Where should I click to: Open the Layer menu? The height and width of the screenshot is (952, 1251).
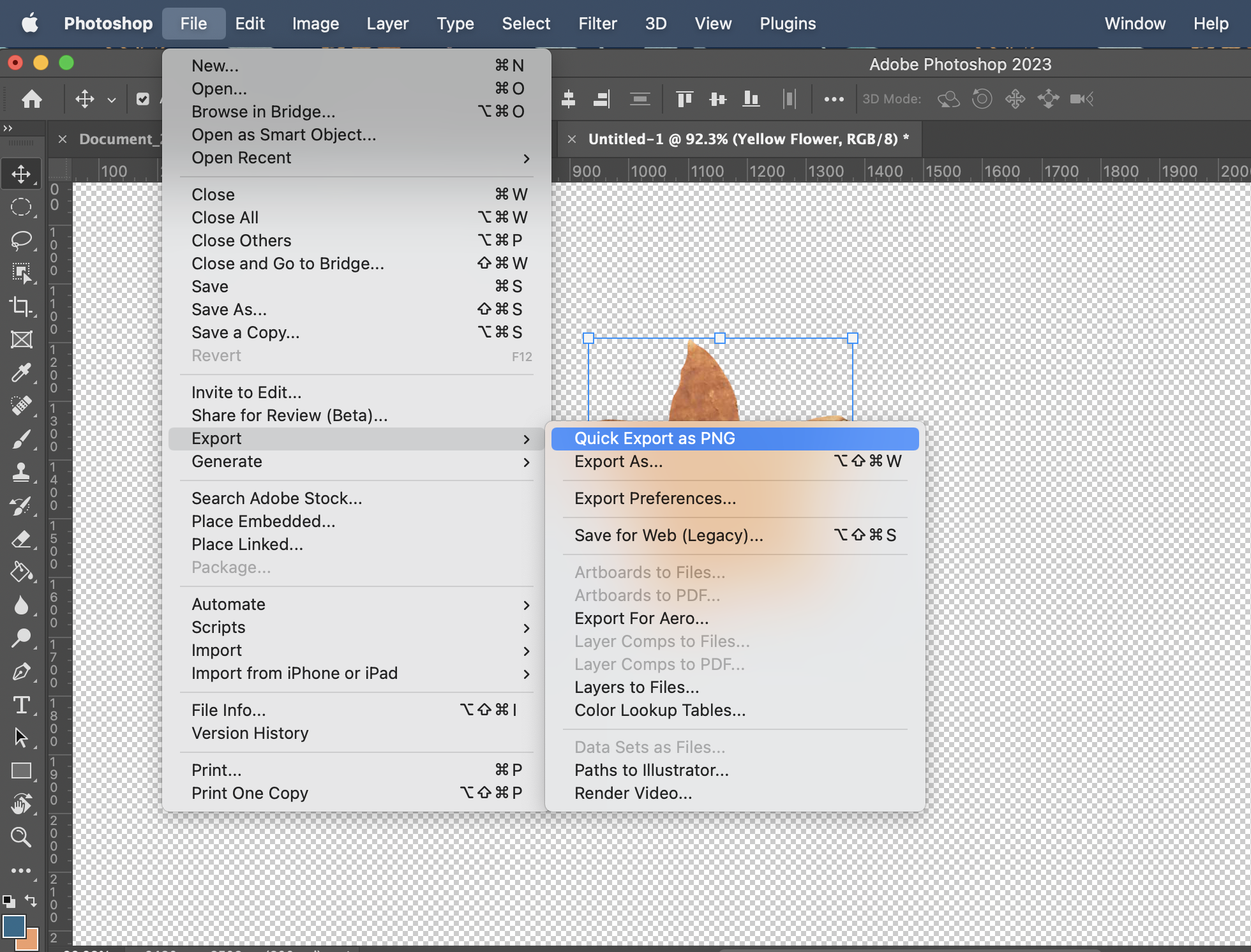click(387, 24)
